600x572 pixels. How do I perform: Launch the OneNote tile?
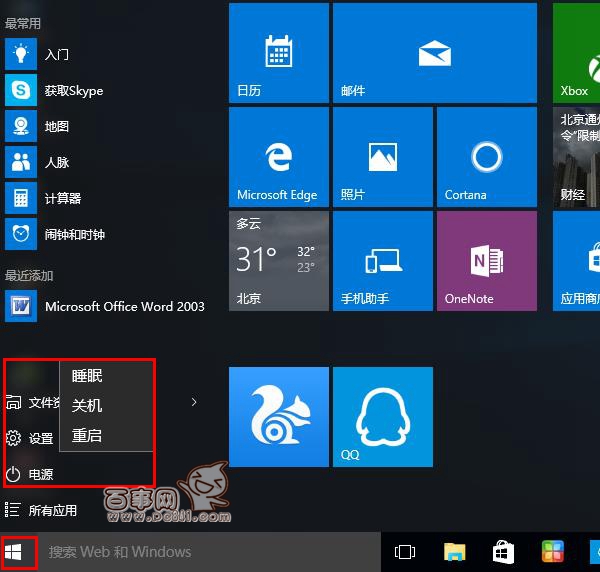coord(486,261)
